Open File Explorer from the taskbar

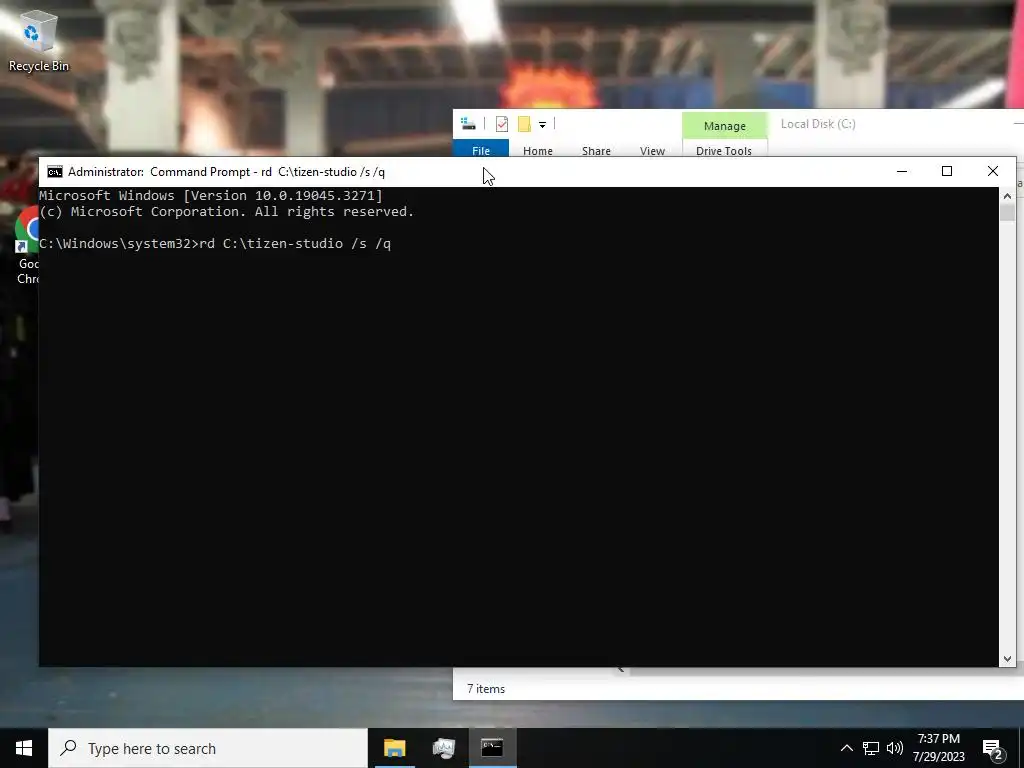(394, 748)
